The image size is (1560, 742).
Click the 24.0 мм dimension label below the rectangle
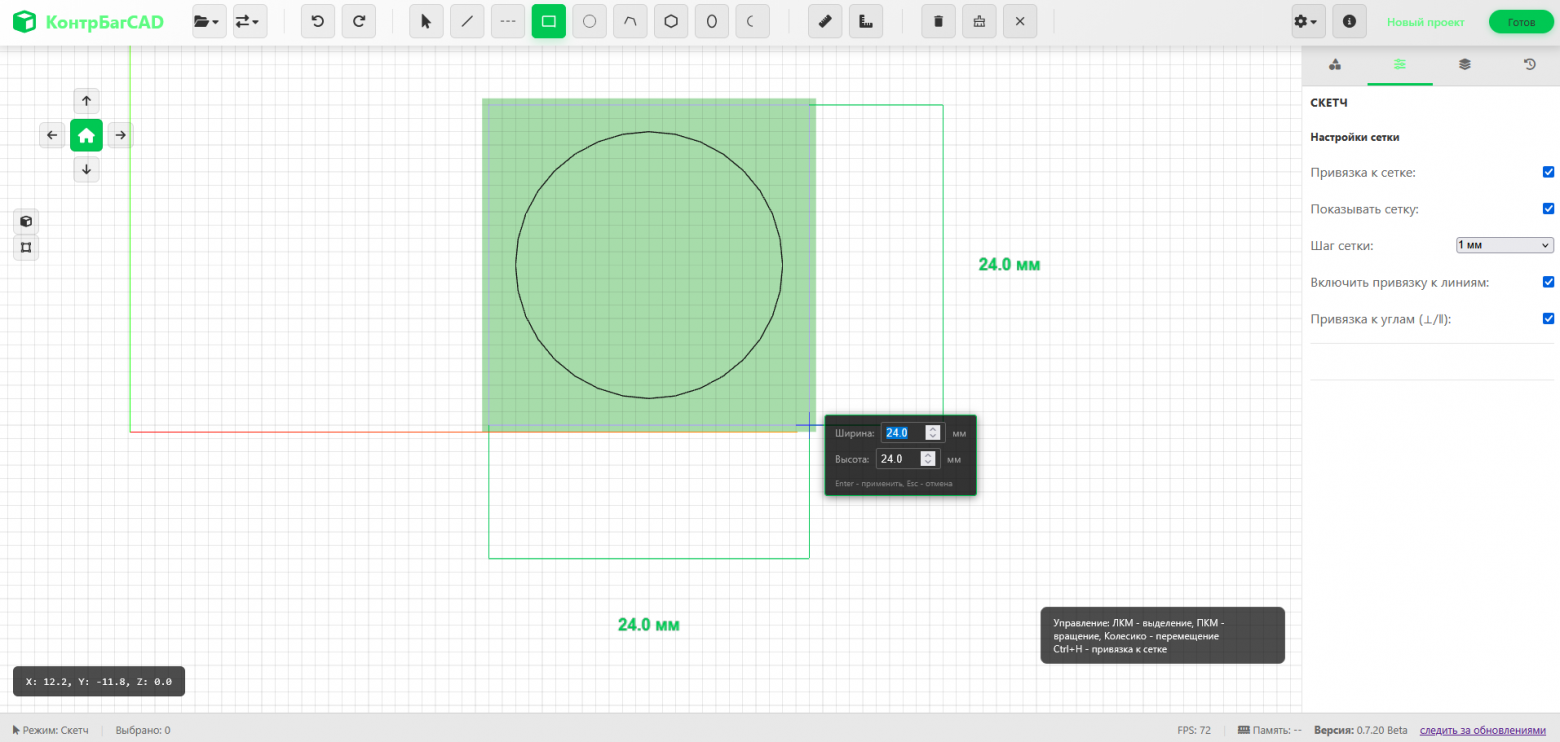pos(649,625)
